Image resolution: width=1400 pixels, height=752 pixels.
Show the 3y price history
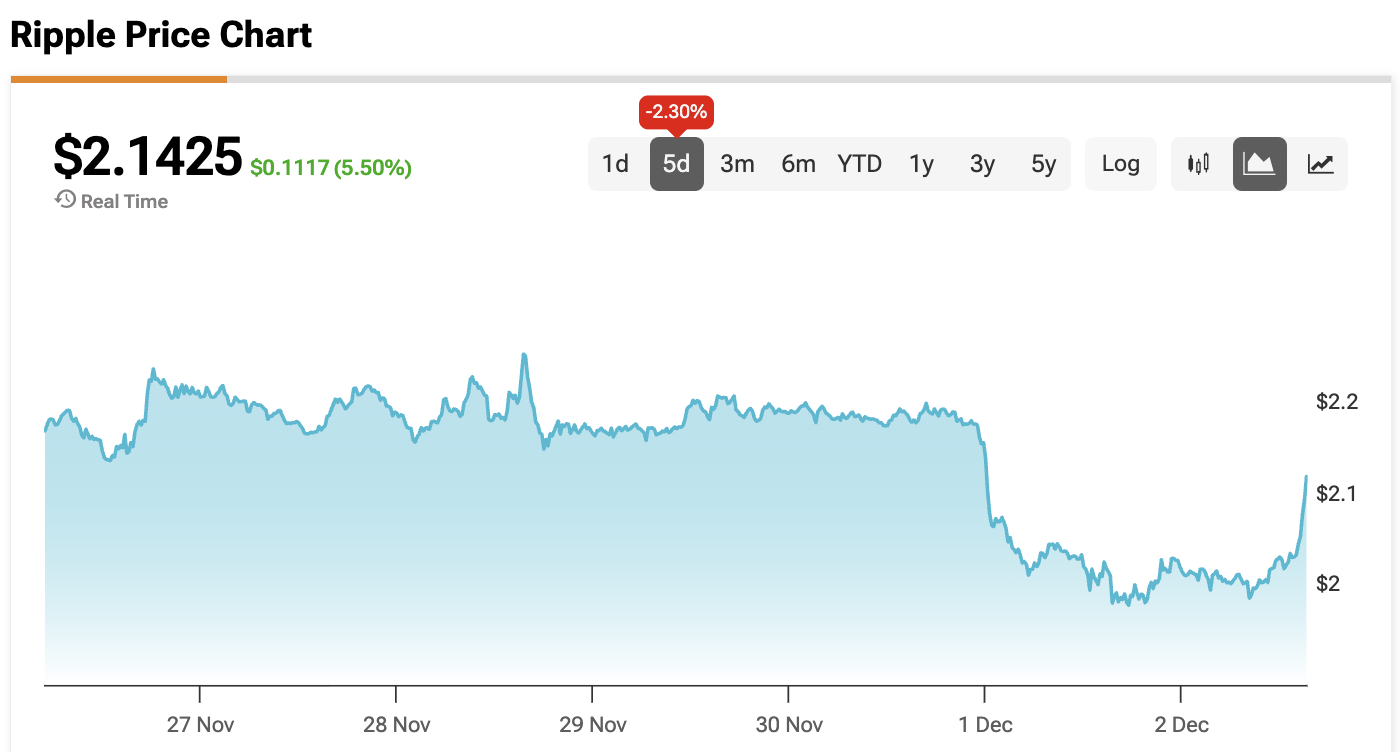click(x=982, y=164)
